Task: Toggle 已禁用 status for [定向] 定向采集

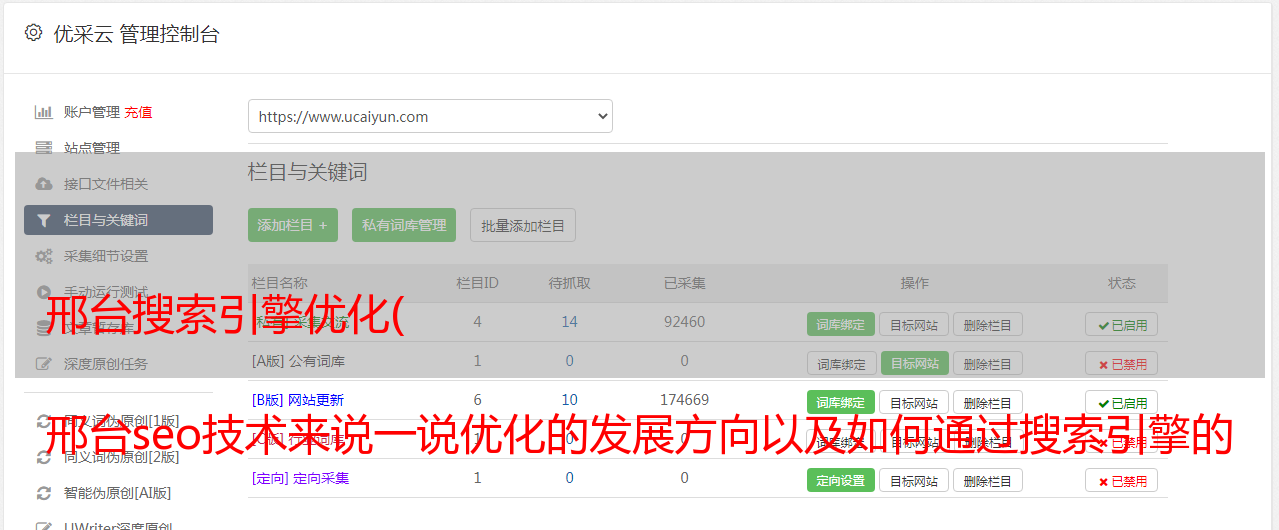Action: tap(1121, 480)
